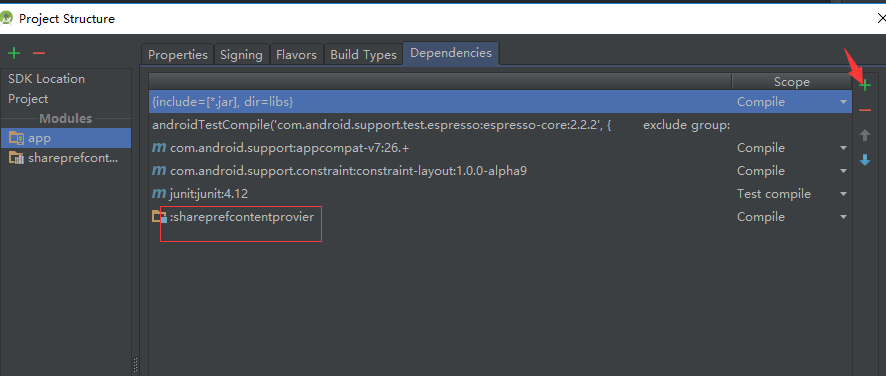Move dependency up with gray arrow
886x376 pixels.
pos(865,135)
